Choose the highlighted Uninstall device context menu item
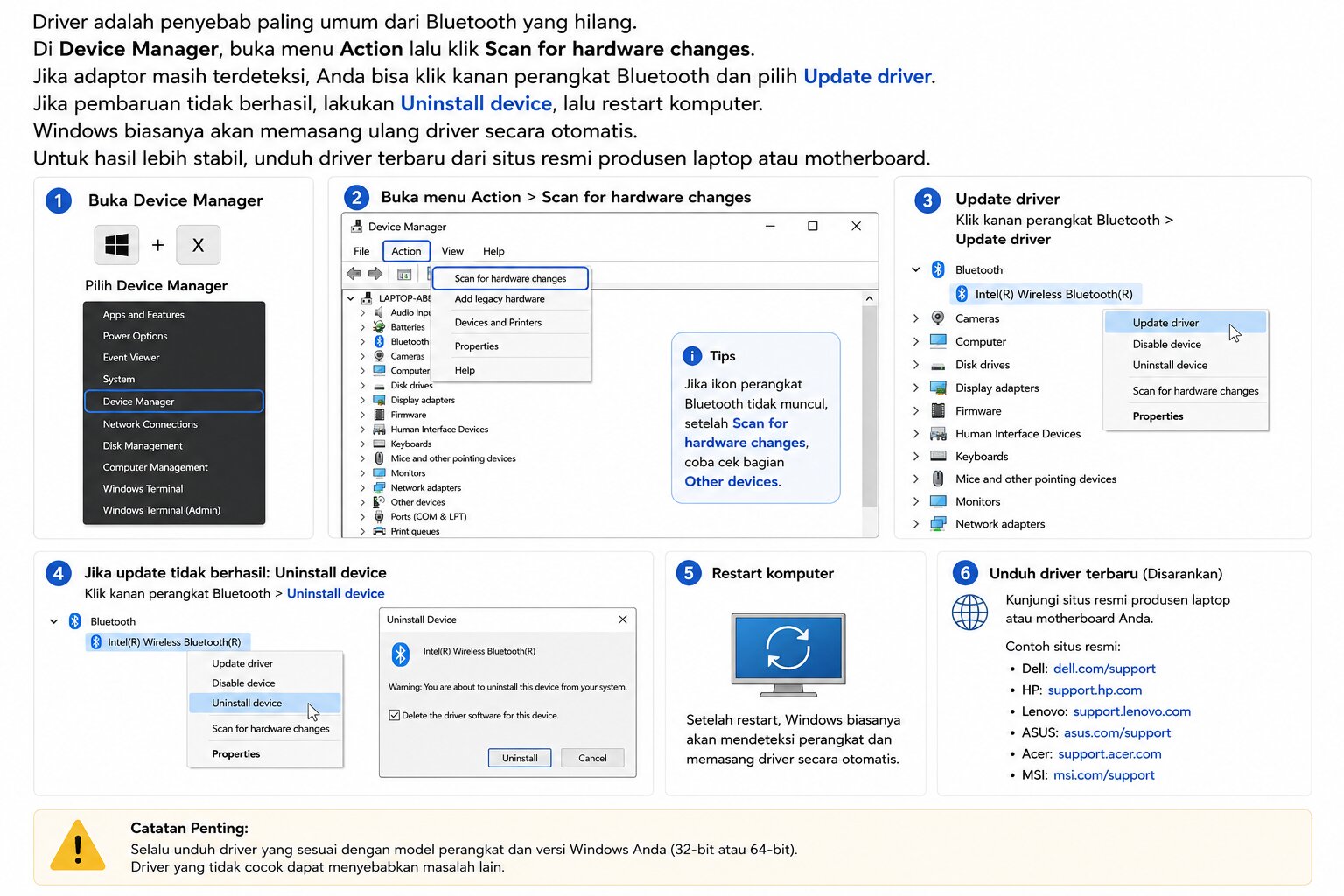The width and height of the screenshot is (1344, 896). point(264,703)
